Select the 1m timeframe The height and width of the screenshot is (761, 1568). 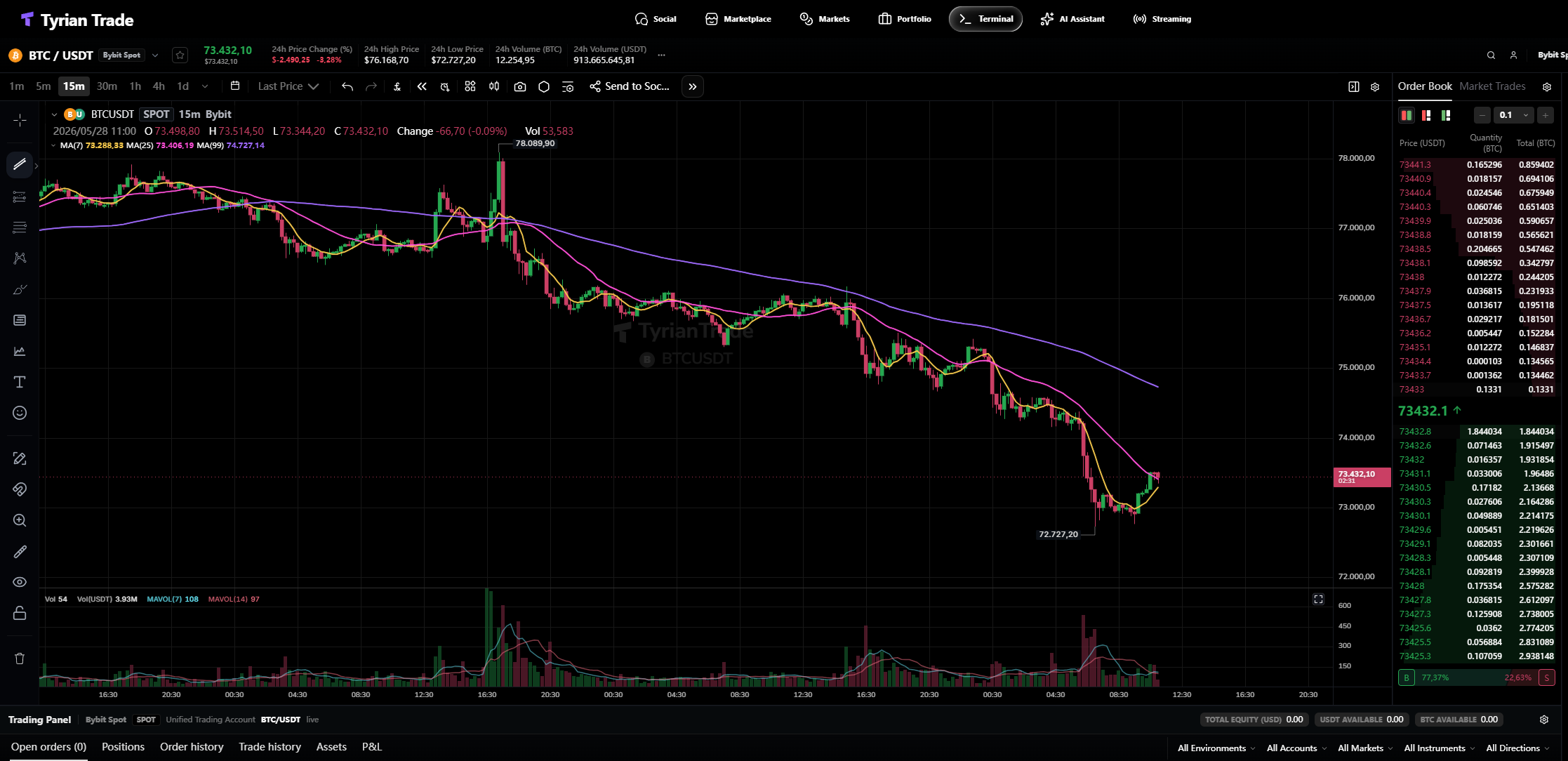coord(17,86)
